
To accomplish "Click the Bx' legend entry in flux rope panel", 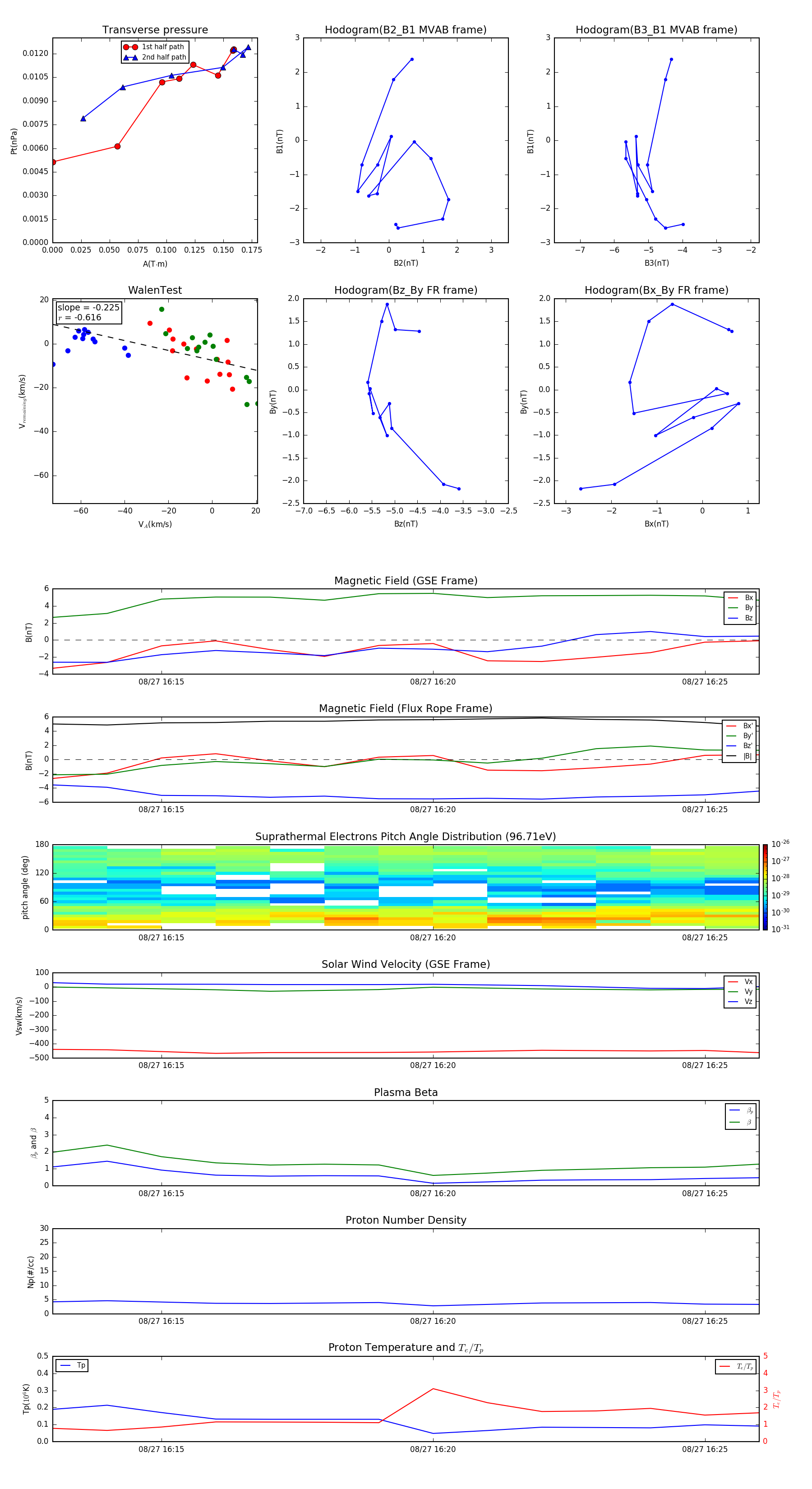I will pyautogui.click(x=739, y=726).
